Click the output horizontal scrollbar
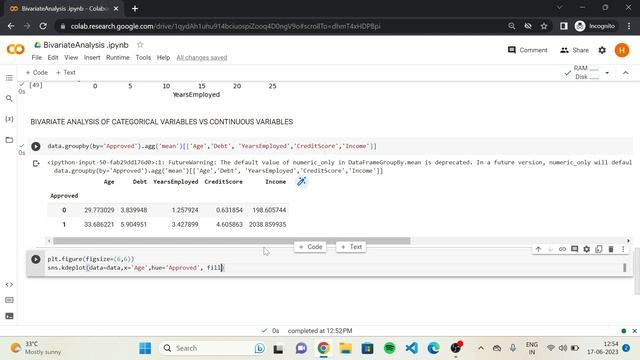 (x=231, y=241)
